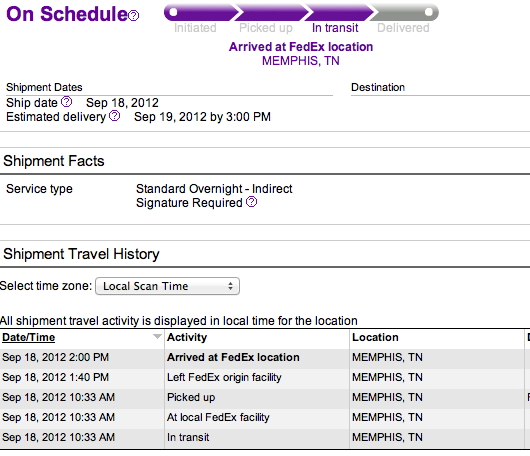This screenshot has width=530, height=456.
Task: Select the Sep 18 2:00 PM history row
Action: [x=265, y=357]
